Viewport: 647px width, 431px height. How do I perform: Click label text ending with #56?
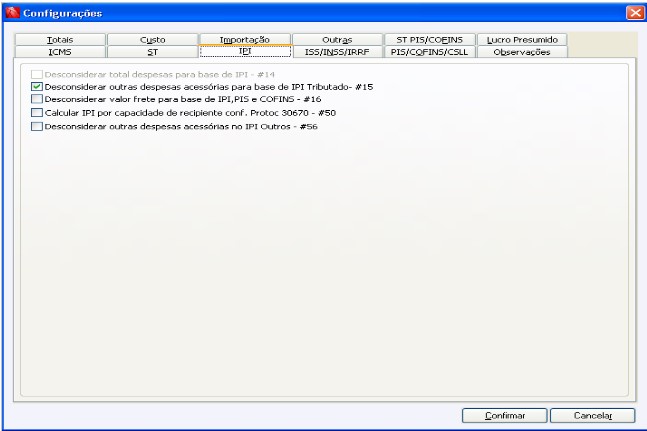[181, 126]
